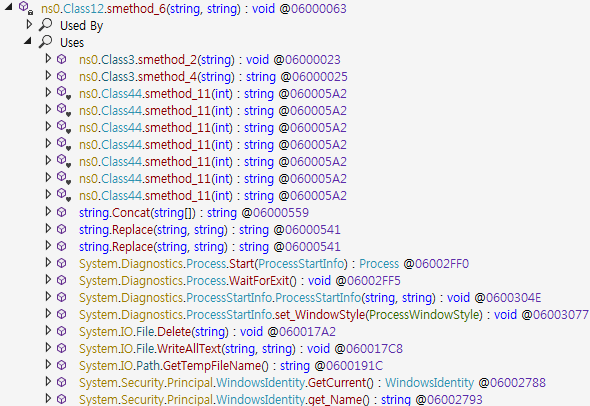Click the cube icon beside Path.GetTempFileName

(x=62, y=365)
